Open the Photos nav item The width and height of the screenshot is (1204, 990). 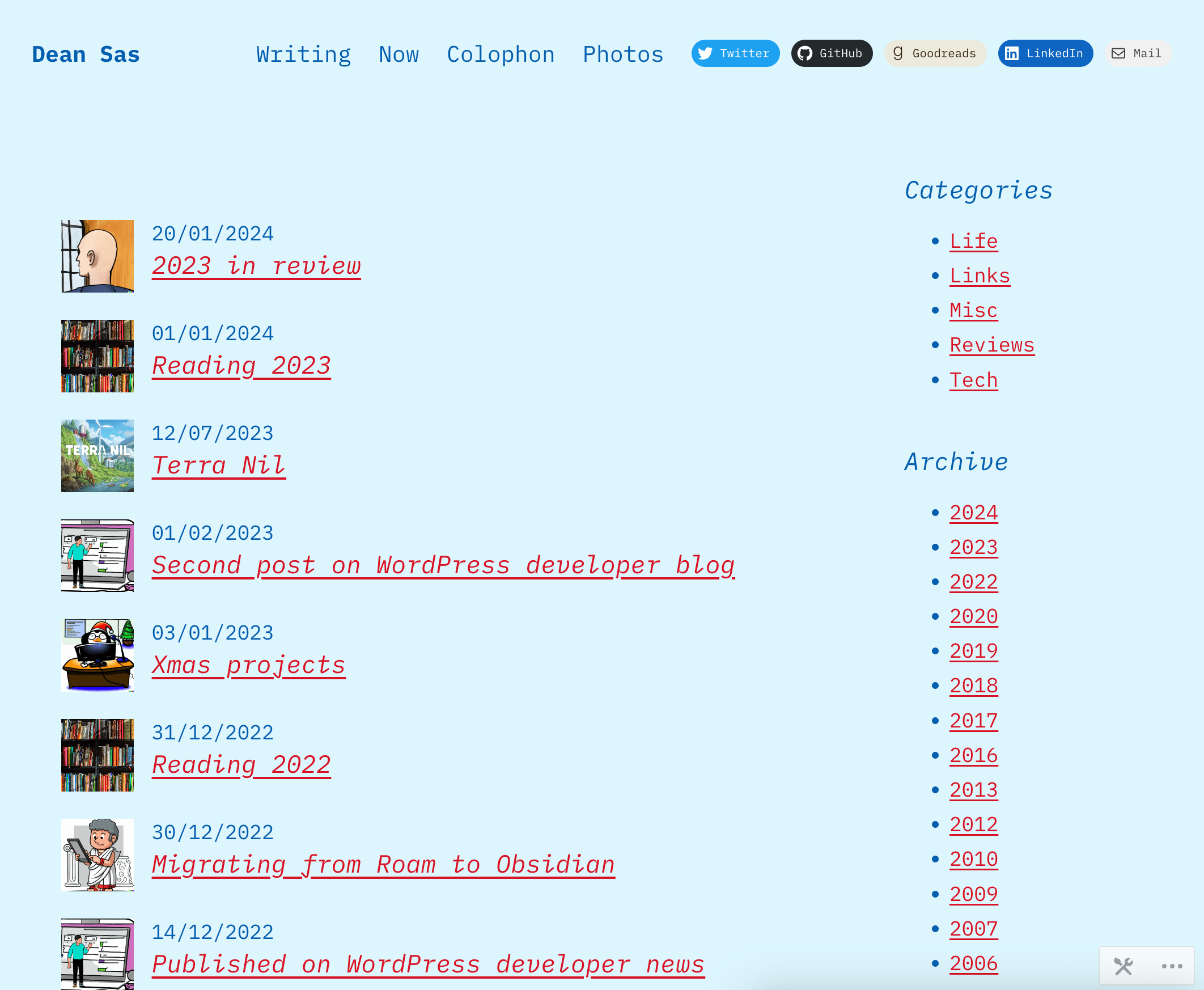point(622,55)
